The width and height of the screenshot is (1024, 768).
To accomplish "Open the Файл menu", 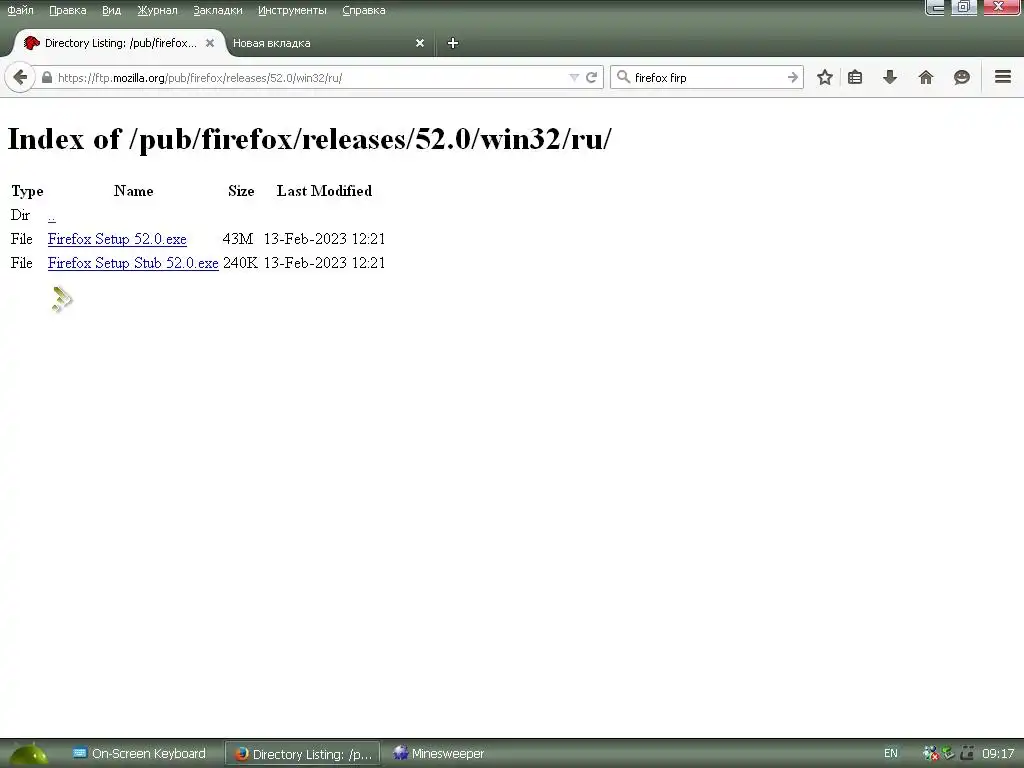I will (x=20, y=10).
